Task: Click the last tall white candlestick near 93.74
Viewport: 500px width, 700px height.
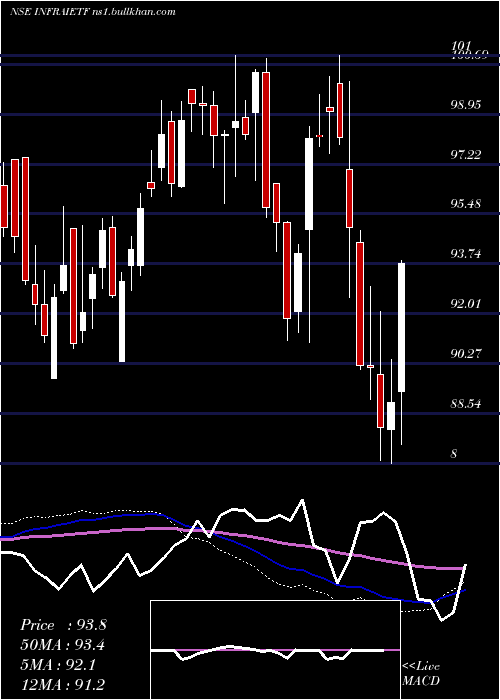Action: 401,327
